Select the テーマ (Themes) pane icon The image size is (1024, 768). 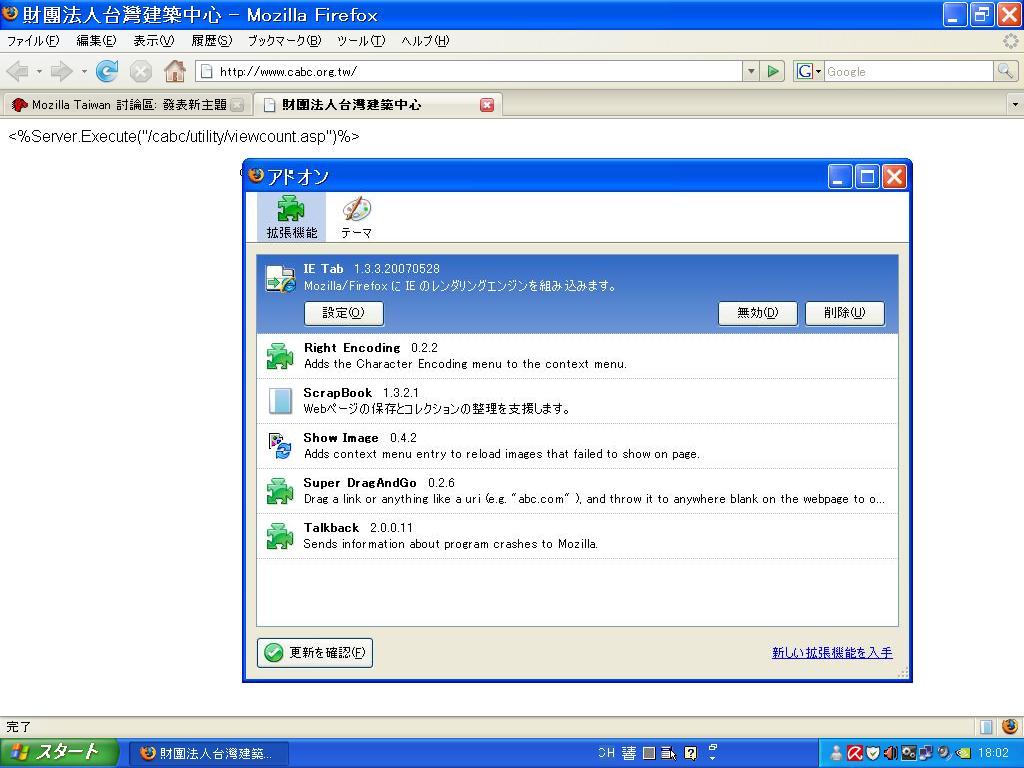[356, 217]
